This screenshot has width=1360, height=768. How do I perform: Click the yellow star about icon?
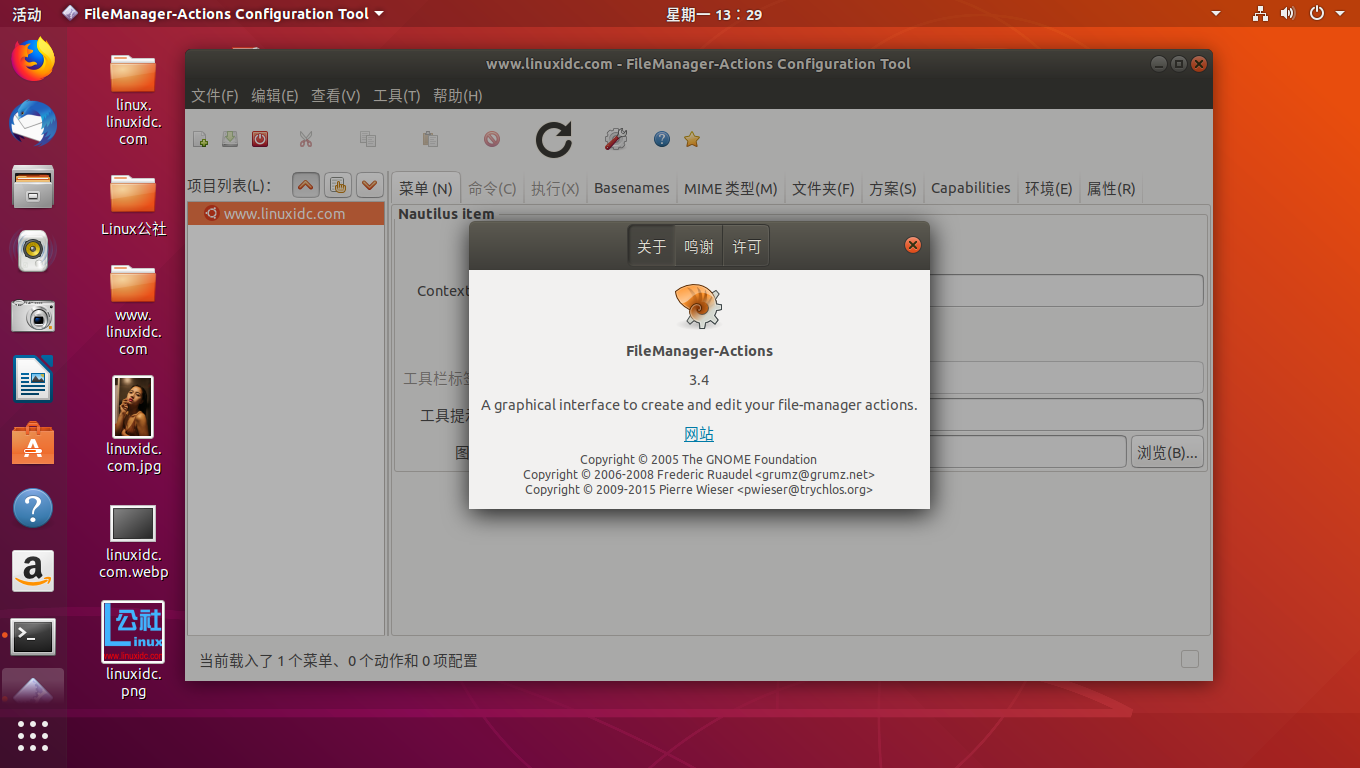[x=692, y=139]
